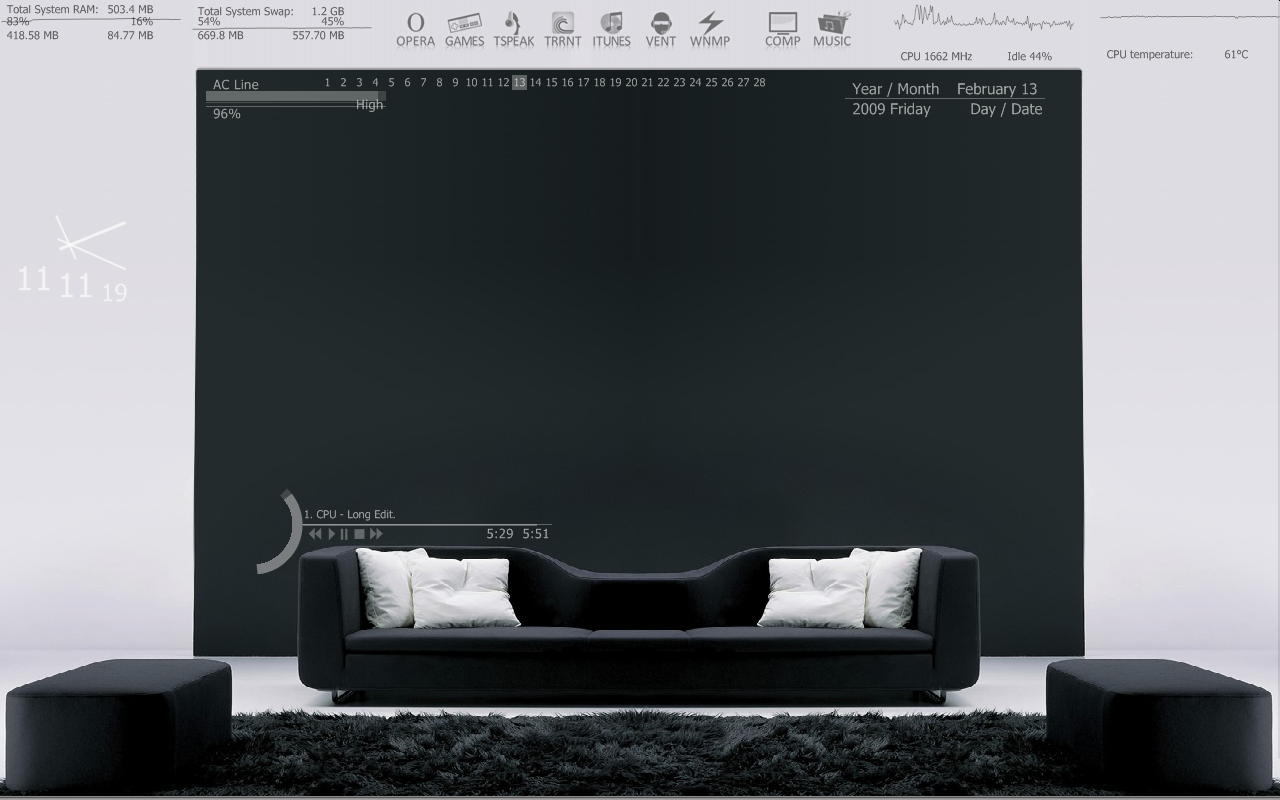Stop playback with the square button

[359, 534]
